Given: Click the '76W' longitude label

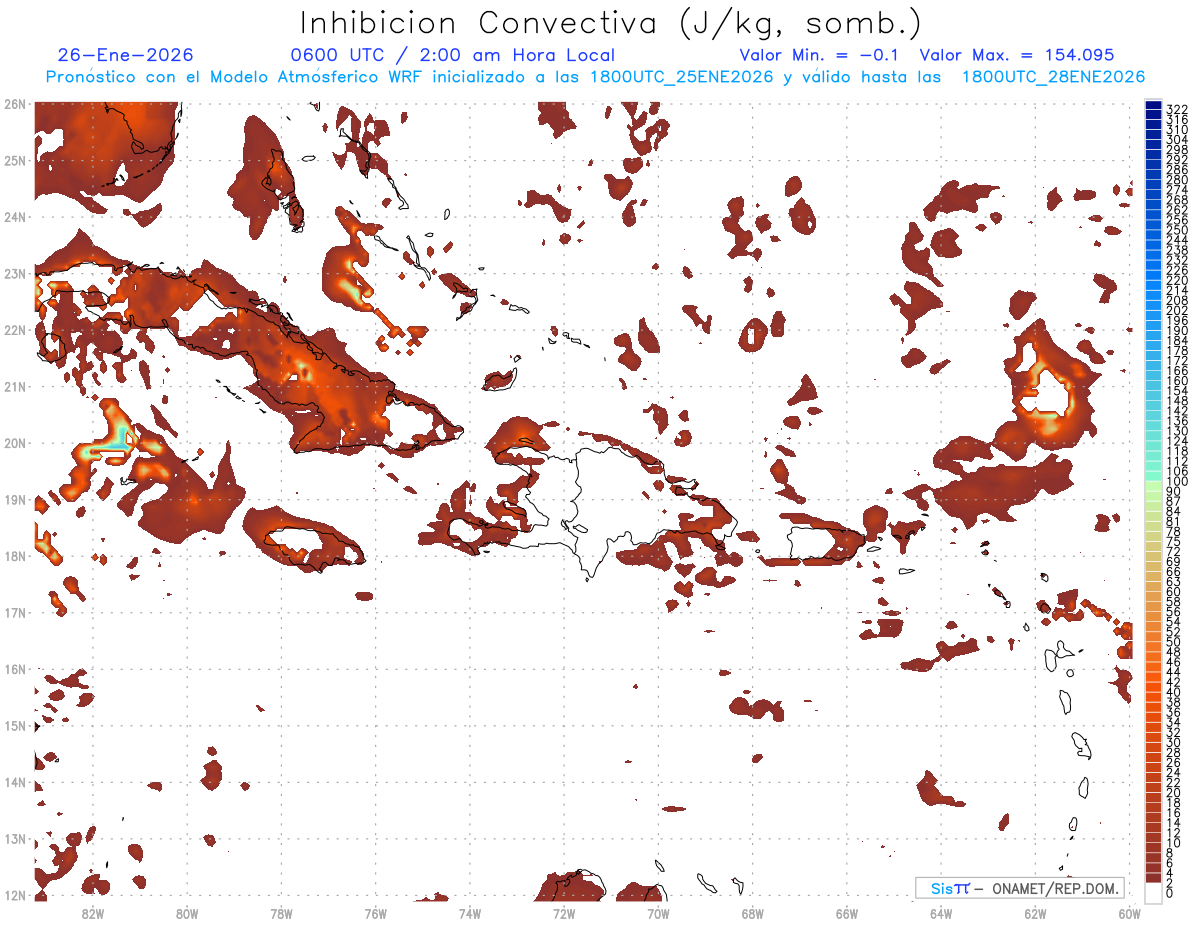Looking at the screenshot, I should 375,913.
